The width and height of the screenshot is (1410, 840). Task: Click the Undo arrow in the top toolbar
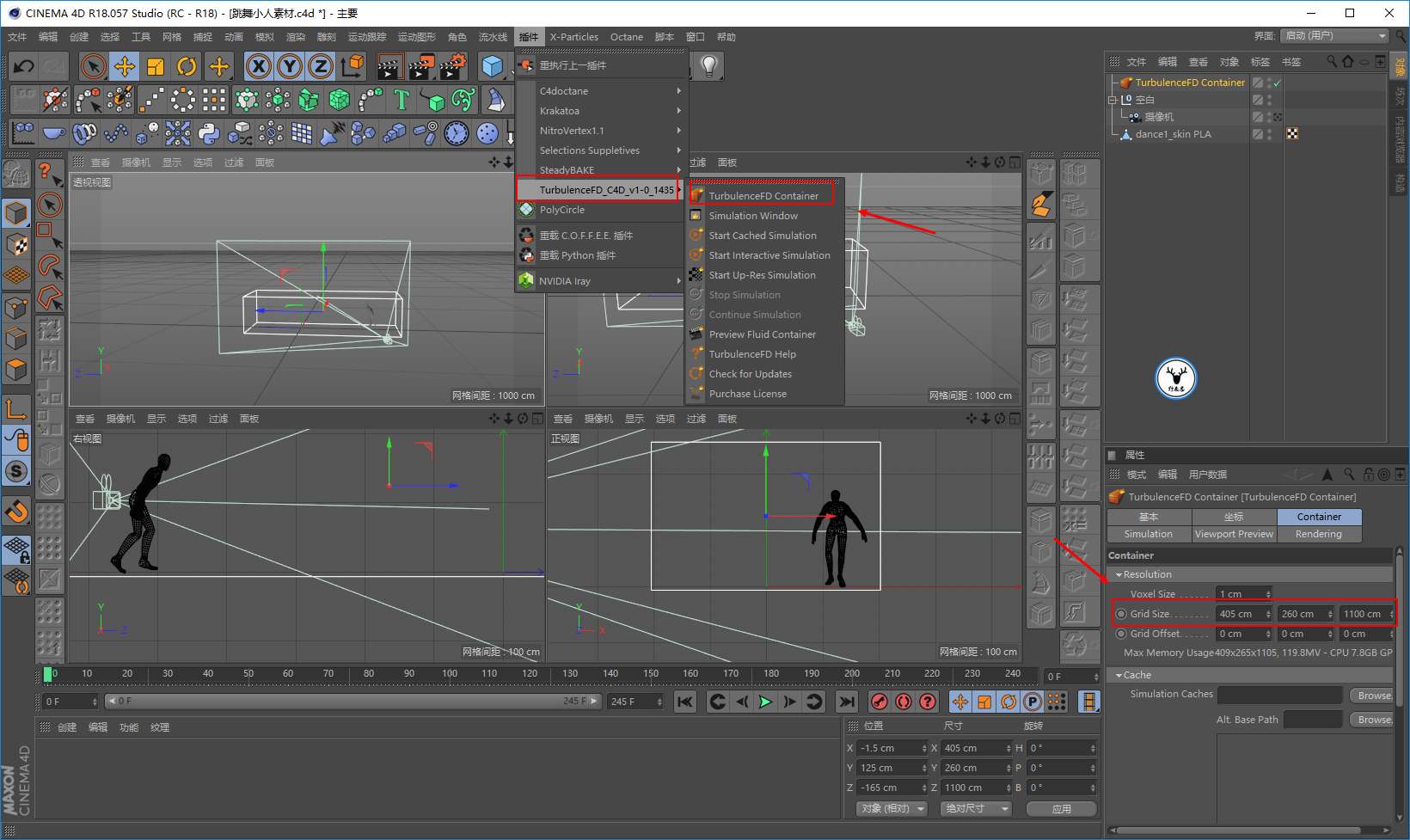pos(24,66)
